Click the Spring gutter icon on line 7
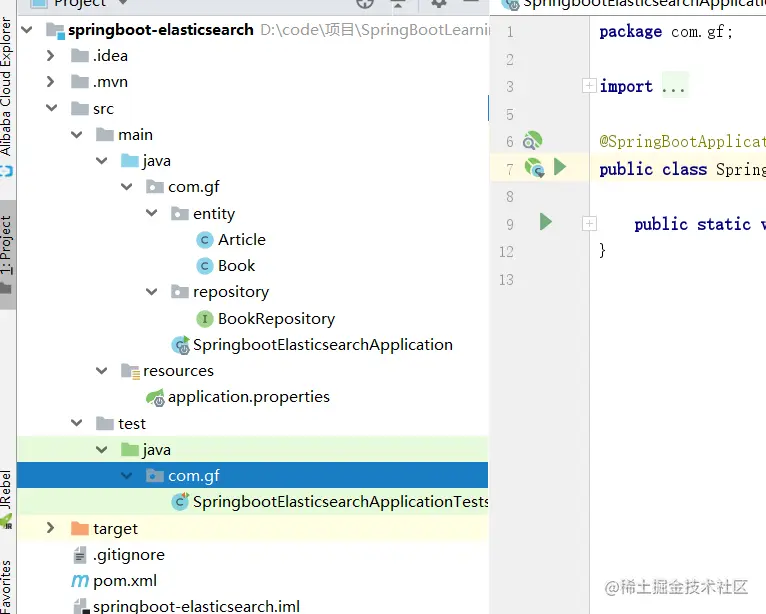Viewport: 766px width, 614px height. click(534, 168)
